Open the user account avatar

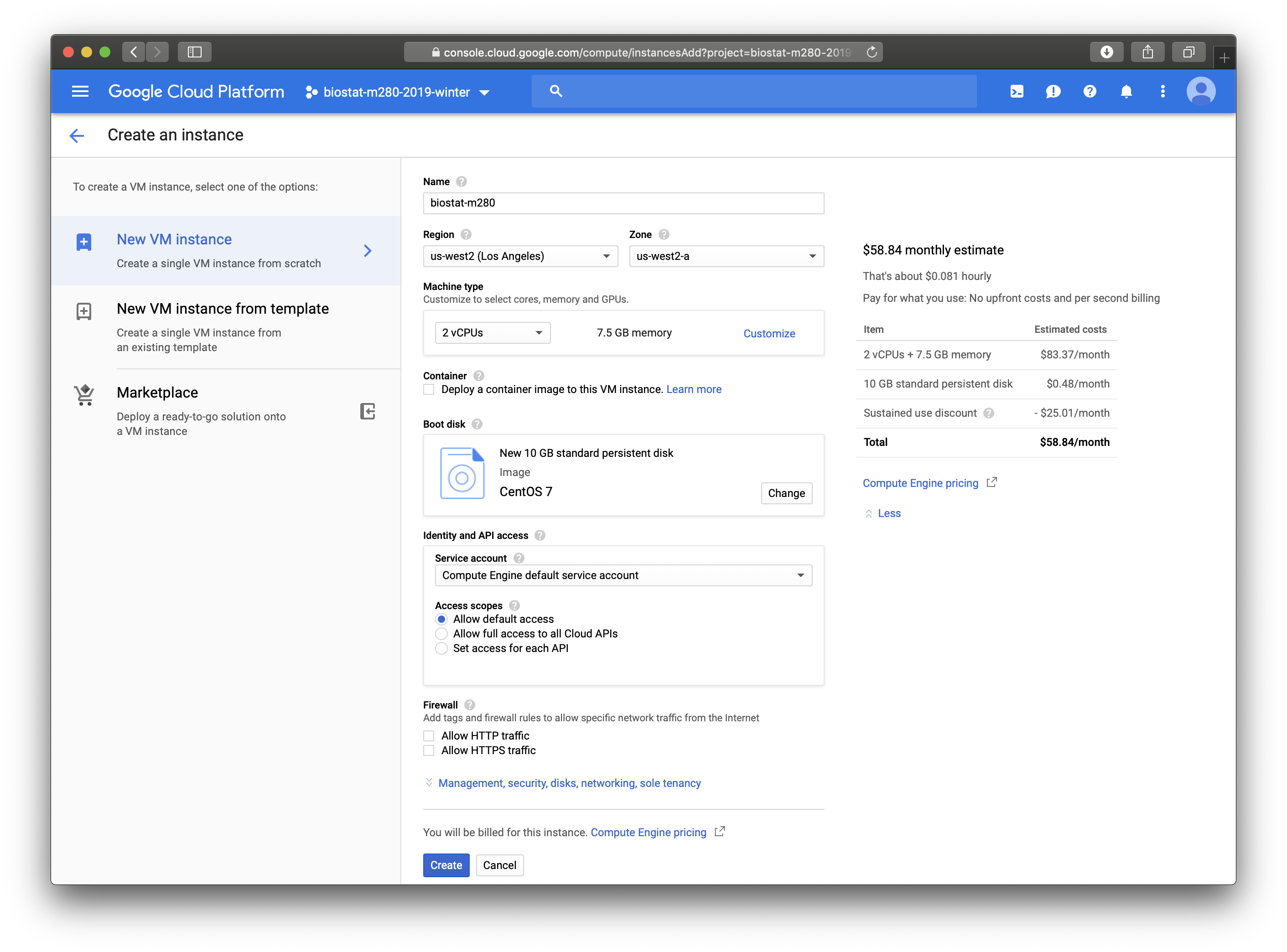coord(1200,92)
